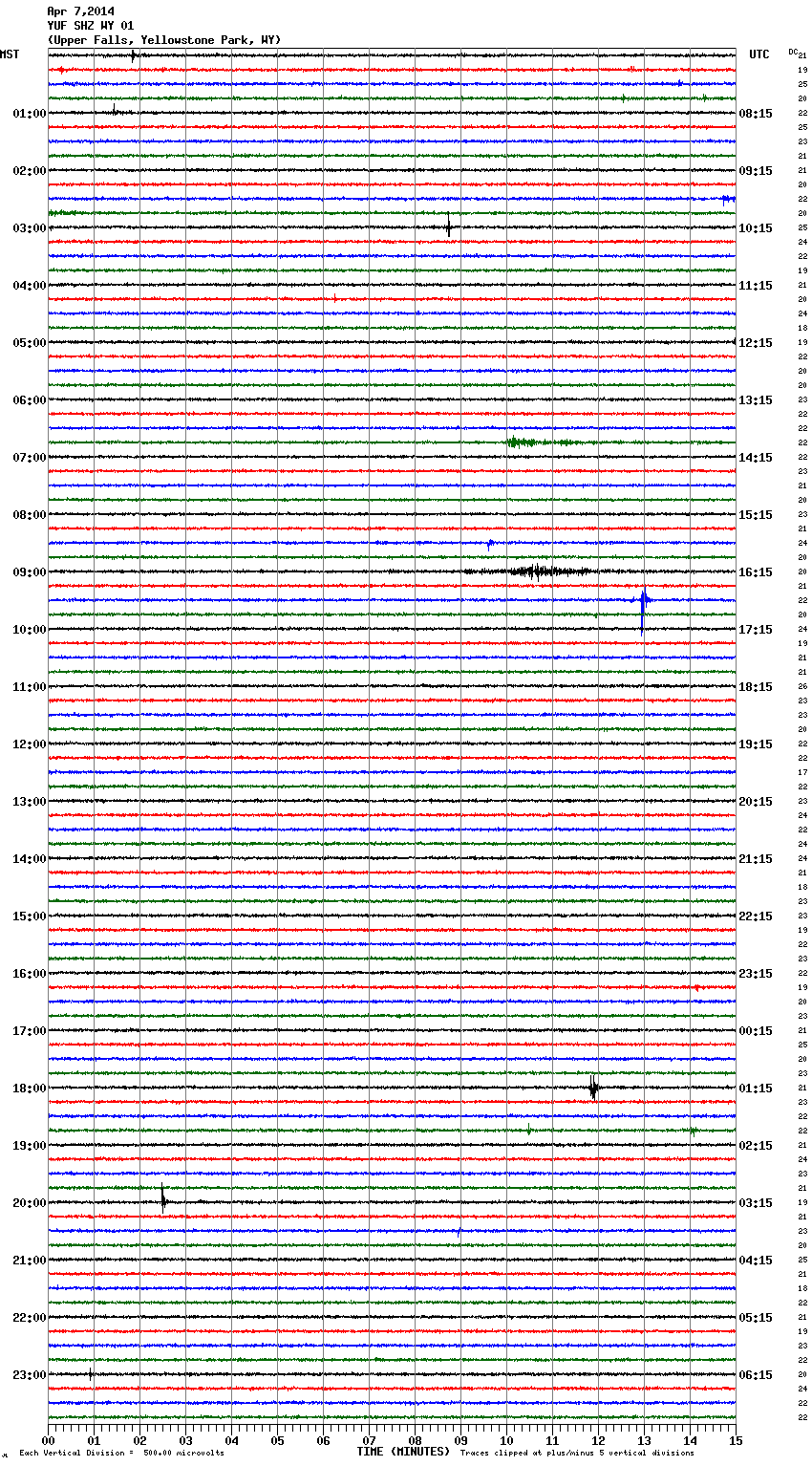Viewport: 812px width, 1466px height.
Task: Click minute tick label '10' on the time axis
Action: [x=506, y=1440]
